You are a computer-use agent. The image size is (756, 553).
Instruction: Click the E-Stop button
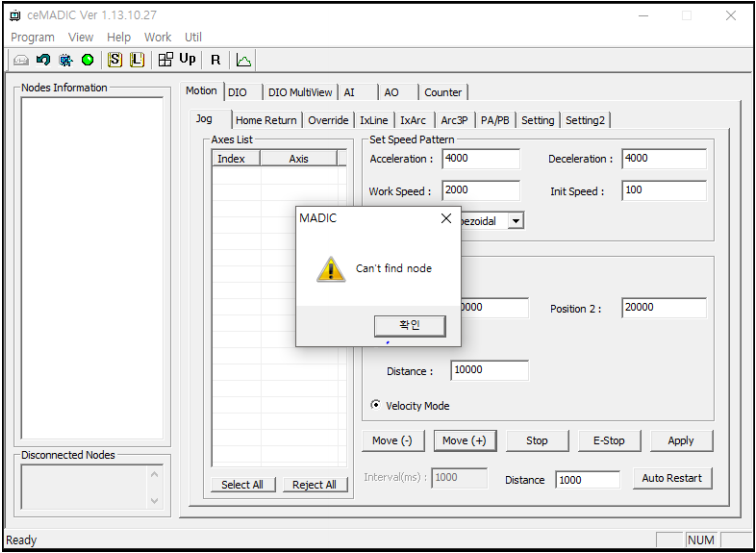tap(608, 441)
